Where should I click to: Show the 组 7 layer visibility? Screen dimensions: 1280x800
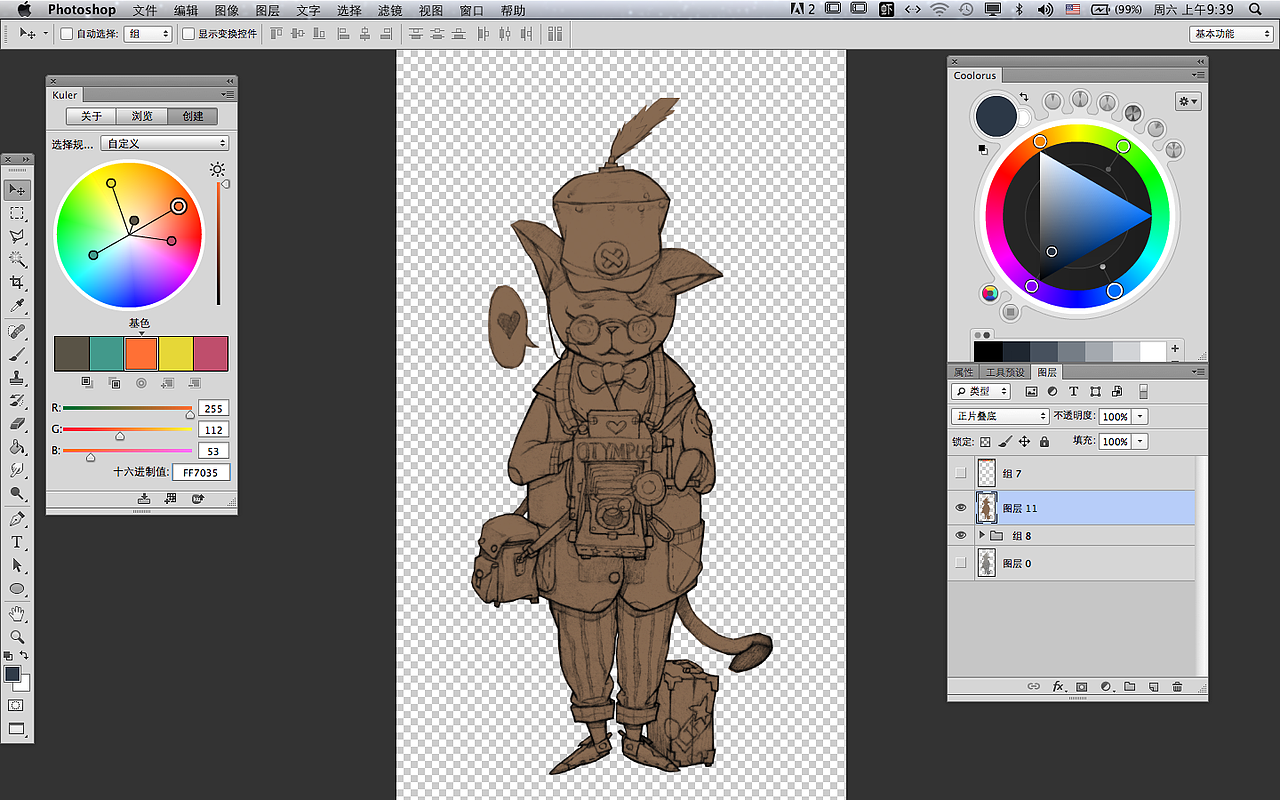[x=961, y=473]
